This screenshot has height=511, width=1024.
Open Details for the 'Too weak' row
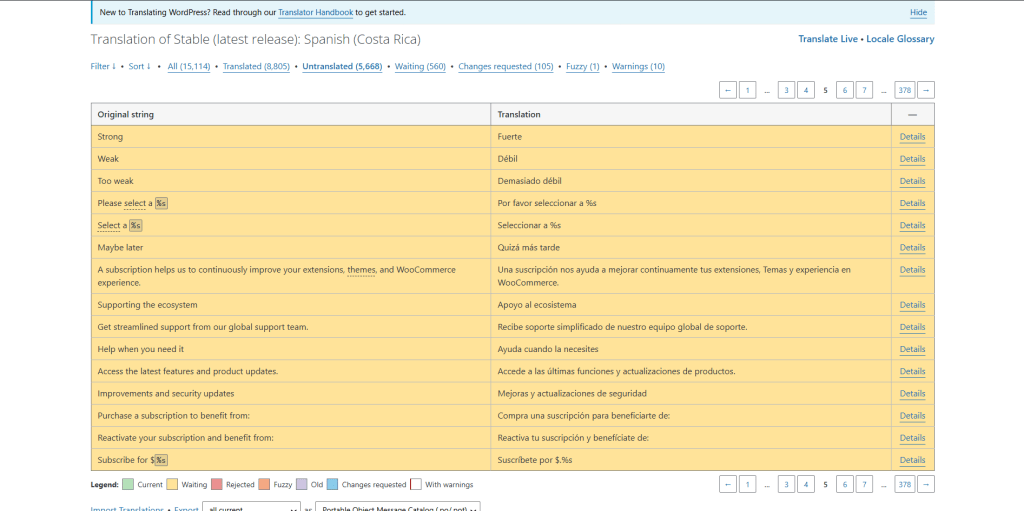coord(912,181)
